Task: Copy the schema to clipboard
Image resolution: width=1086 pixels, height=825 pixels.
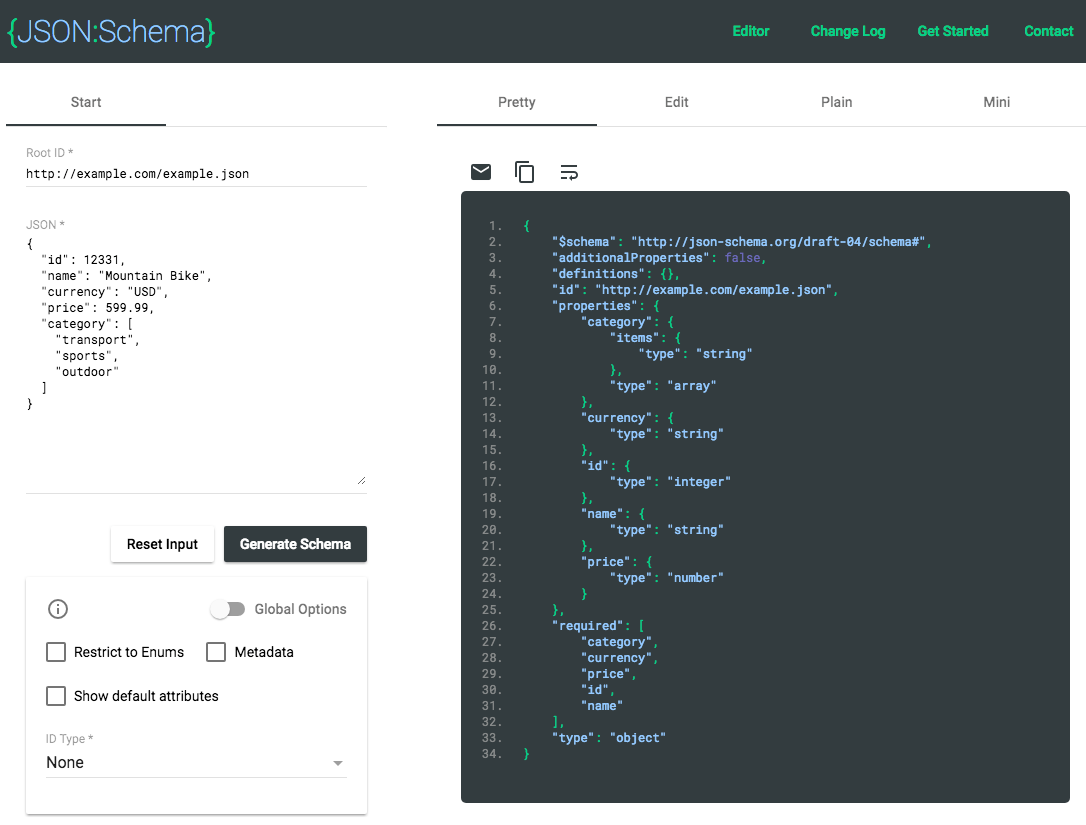Action: [x=525, y=171]
